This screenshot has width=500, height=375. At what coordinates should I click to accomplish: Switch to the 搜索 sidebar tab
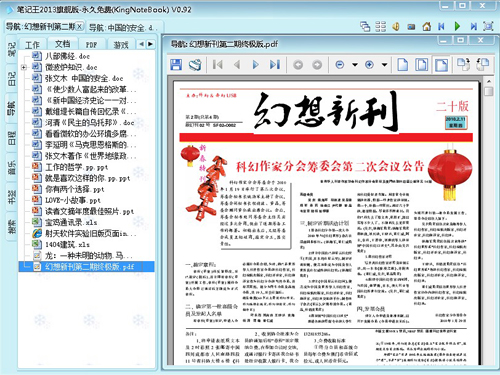pyautogui.click(x=11, y=227)
